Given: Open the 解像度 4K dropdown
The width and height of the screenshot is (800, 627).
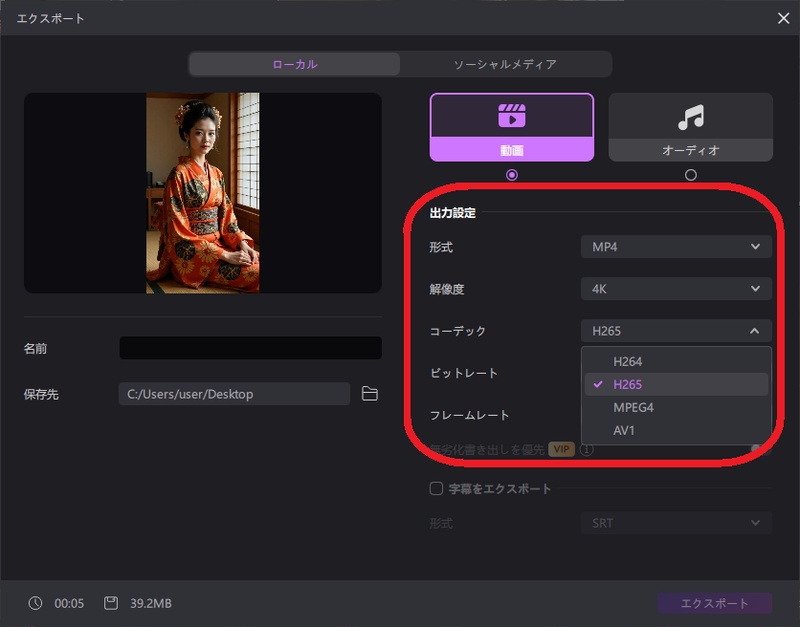Looking at the screenshot, I should (x=676, y=288).
